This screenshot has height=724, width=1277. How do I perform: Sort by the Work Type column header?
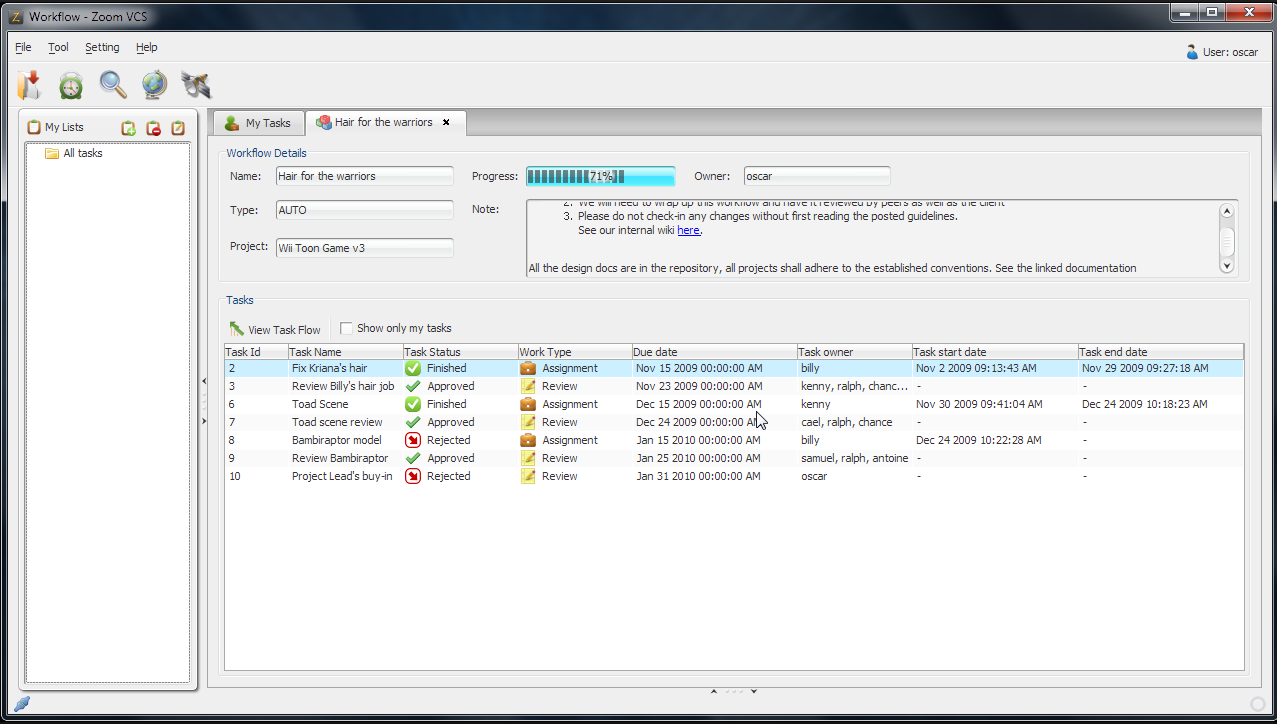pyautogui.click(x=575, y=352)
